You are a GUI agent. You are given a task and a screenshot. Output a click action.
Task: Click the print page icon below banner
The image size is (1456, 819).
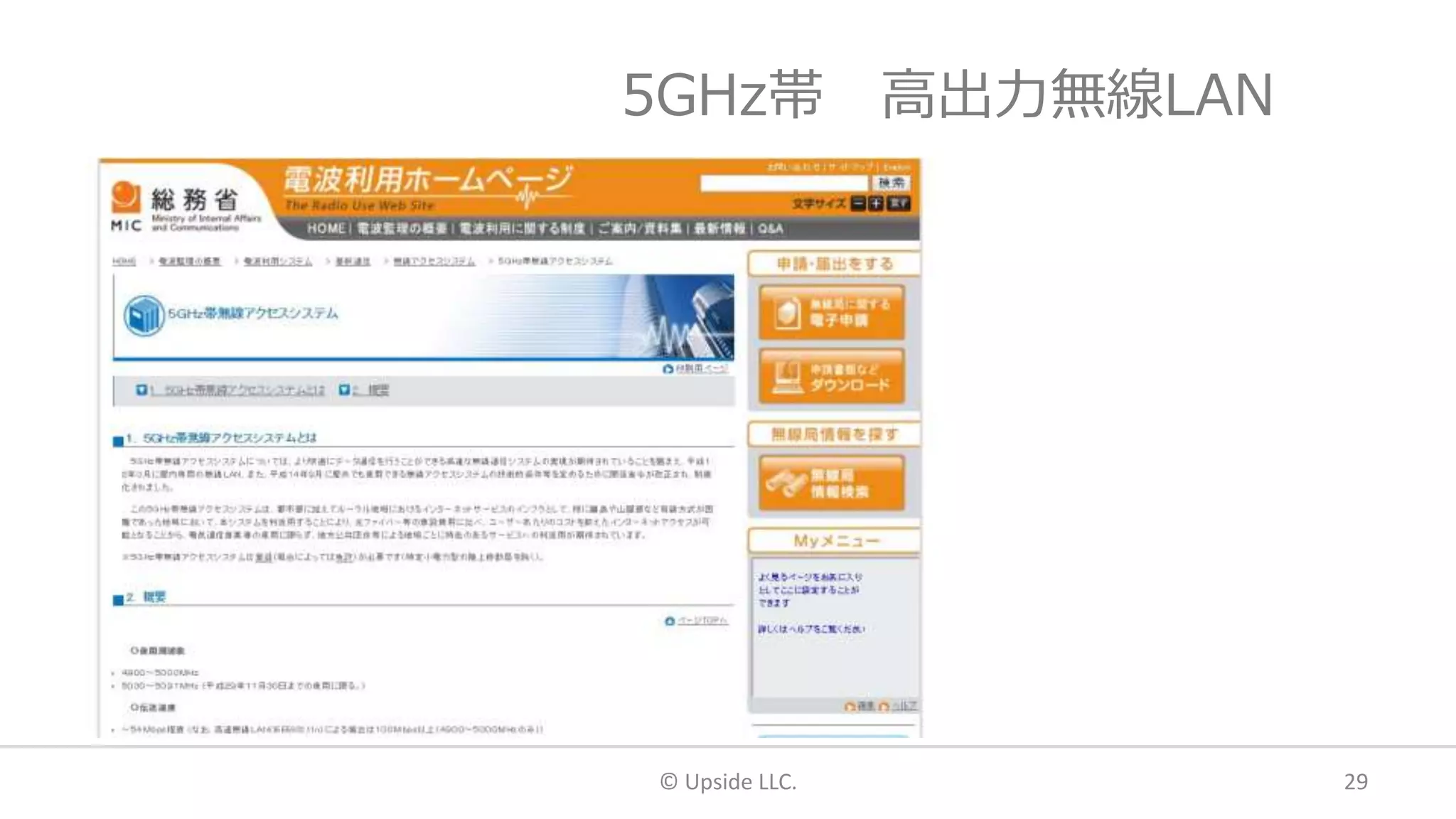[x=668, y=369]
